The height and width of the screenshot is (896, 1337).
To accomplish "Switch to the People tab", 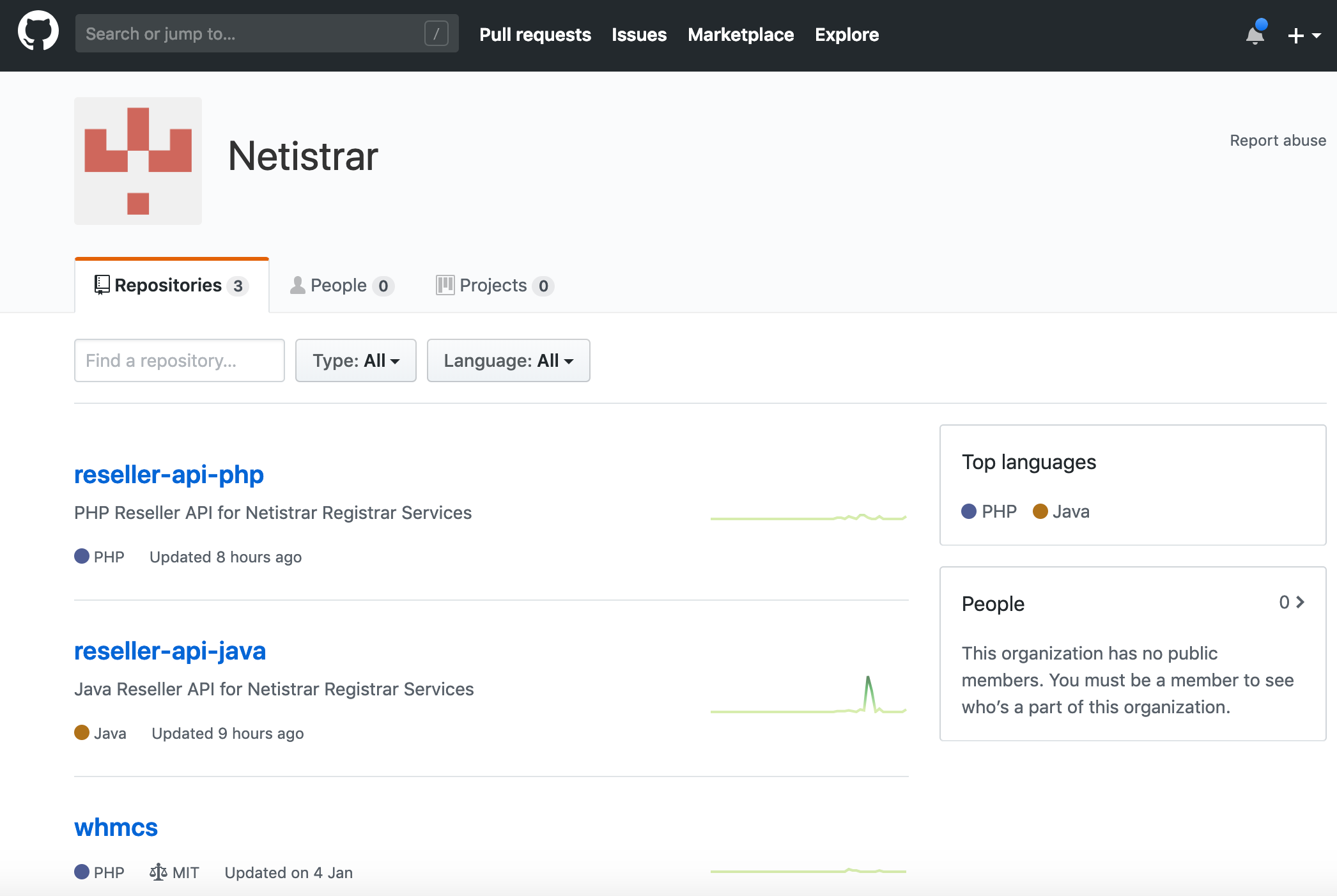I will tap(342, 286).
